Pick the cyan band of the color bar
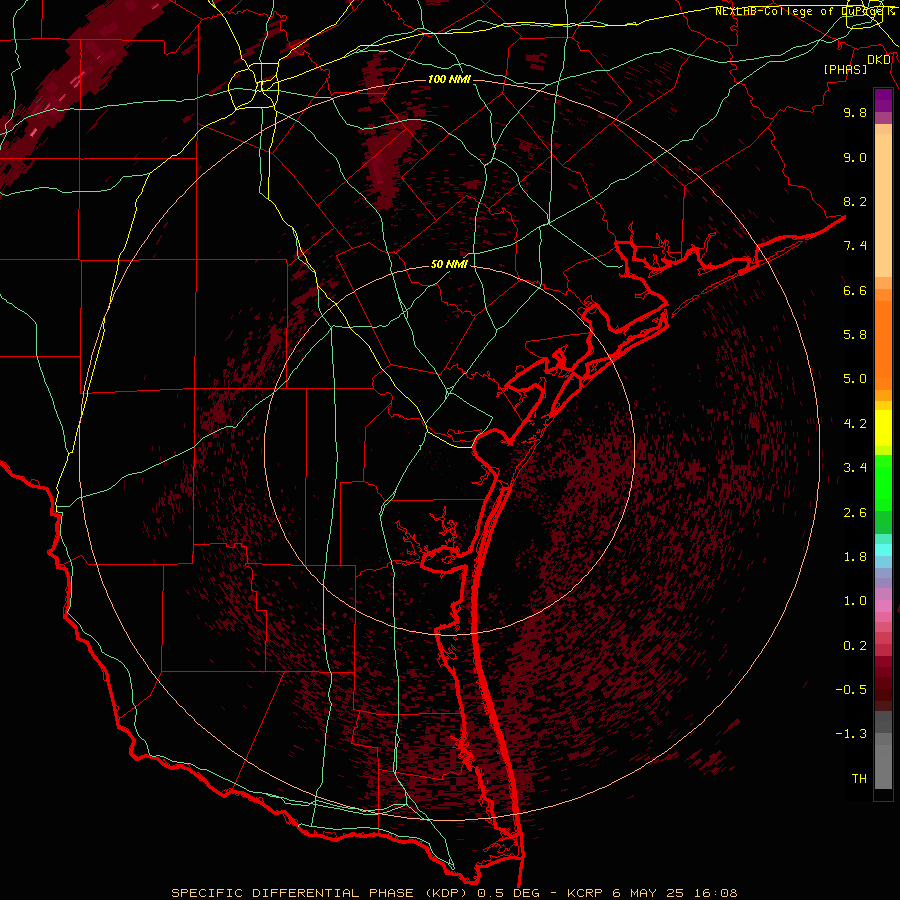This screenshot has height=900, width=900. coord(883,550)
